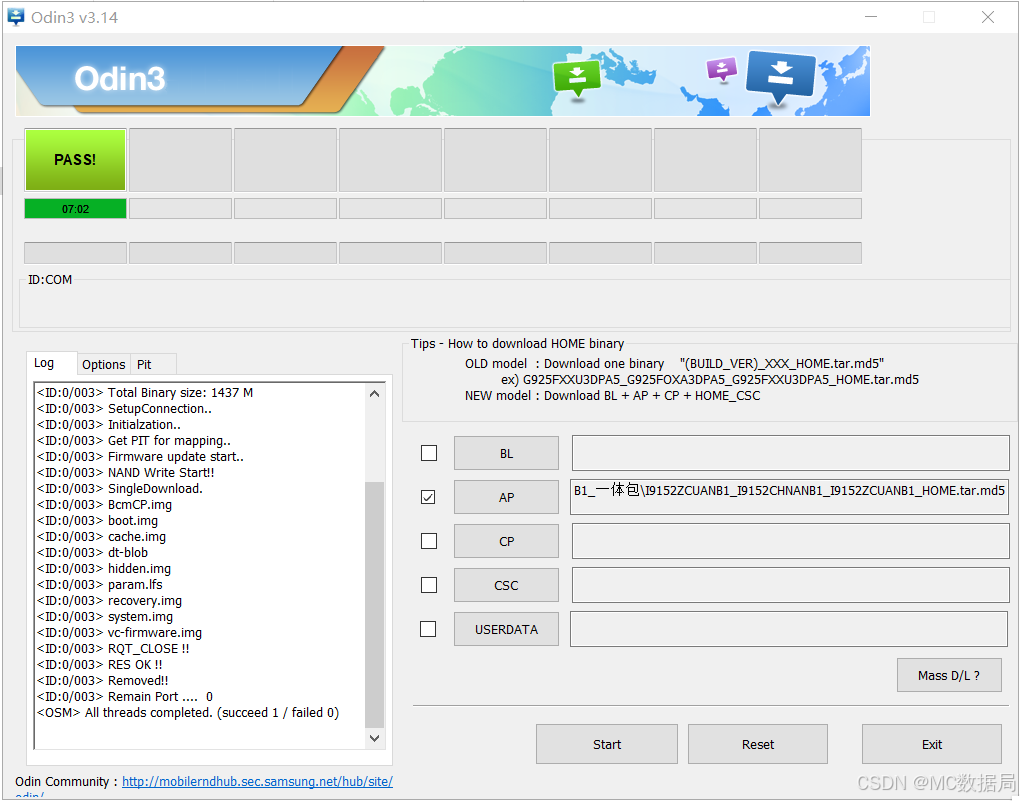Click 'All threads completed' log line
Viewport: 1020px width, 801px height.
188,713
